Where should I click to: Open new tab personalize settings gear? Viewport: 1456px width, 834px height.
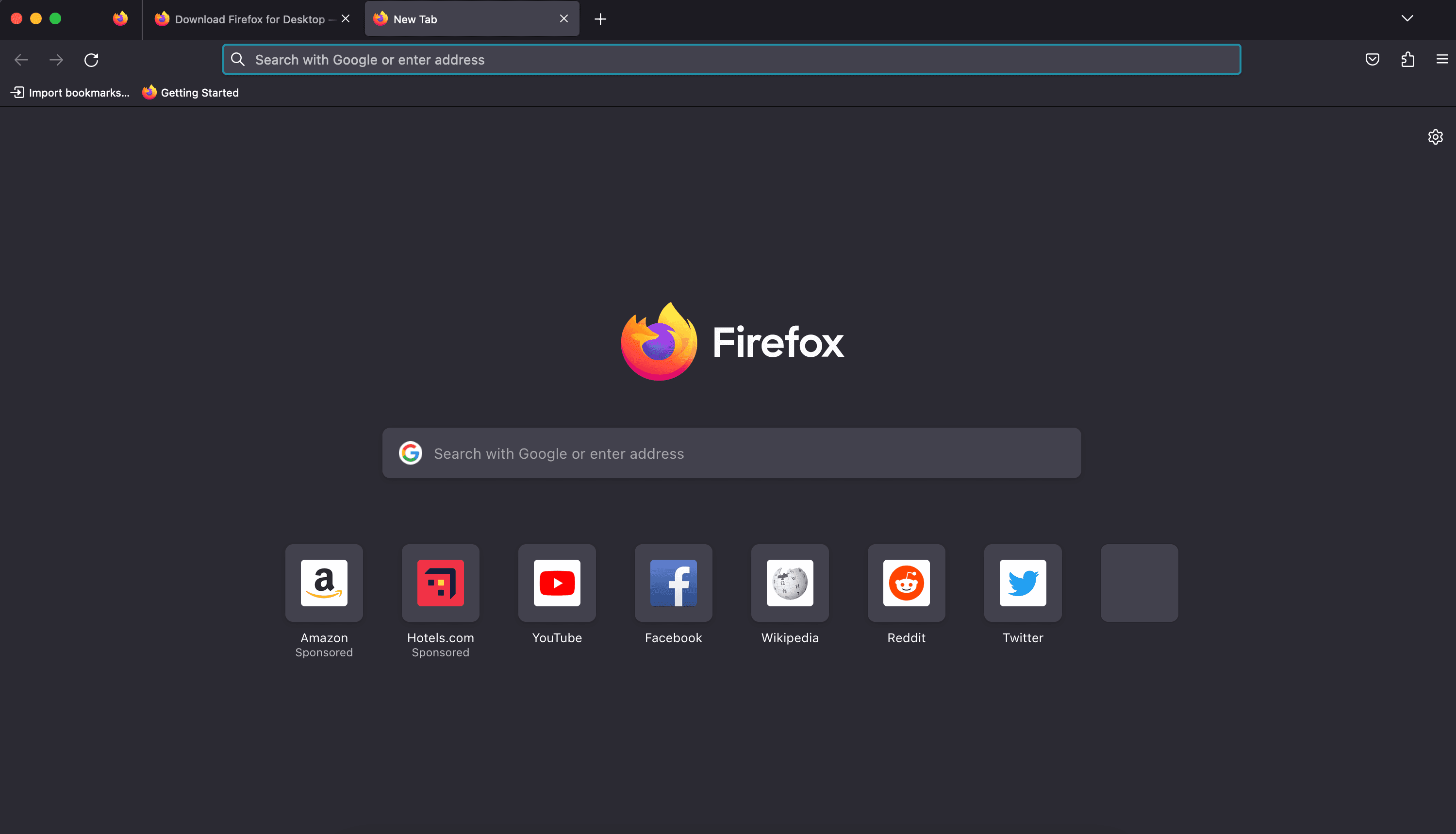coord(1435,137)
